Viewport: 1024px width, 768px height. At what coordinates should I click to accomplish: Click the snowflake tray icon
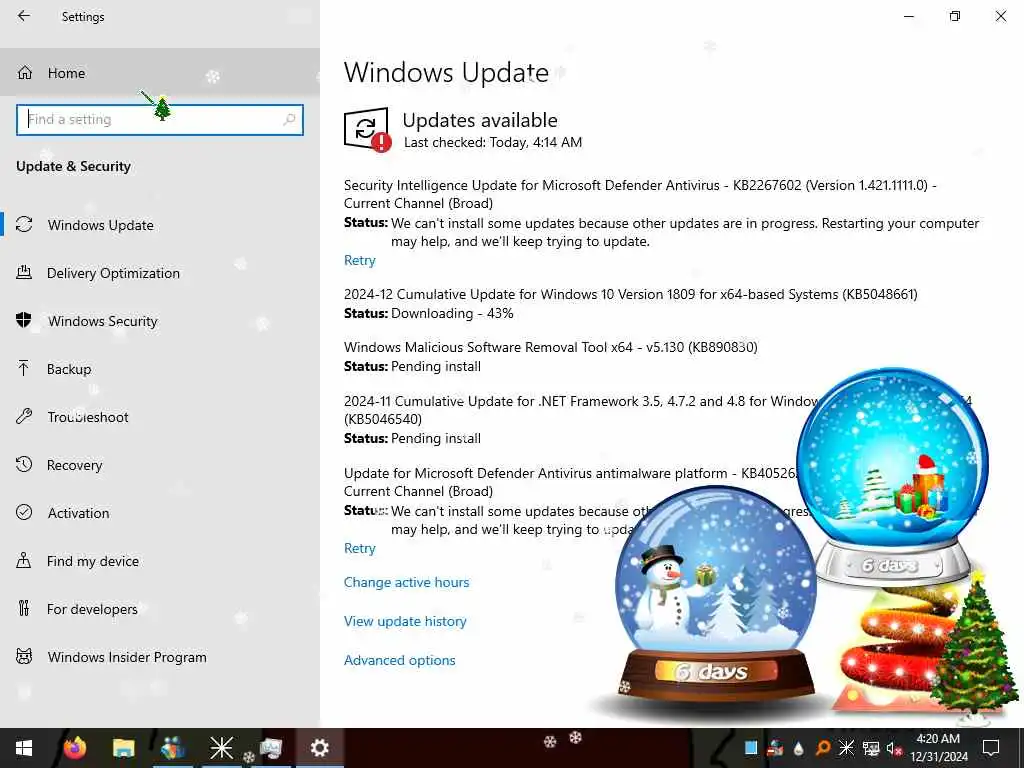(846, 748)
